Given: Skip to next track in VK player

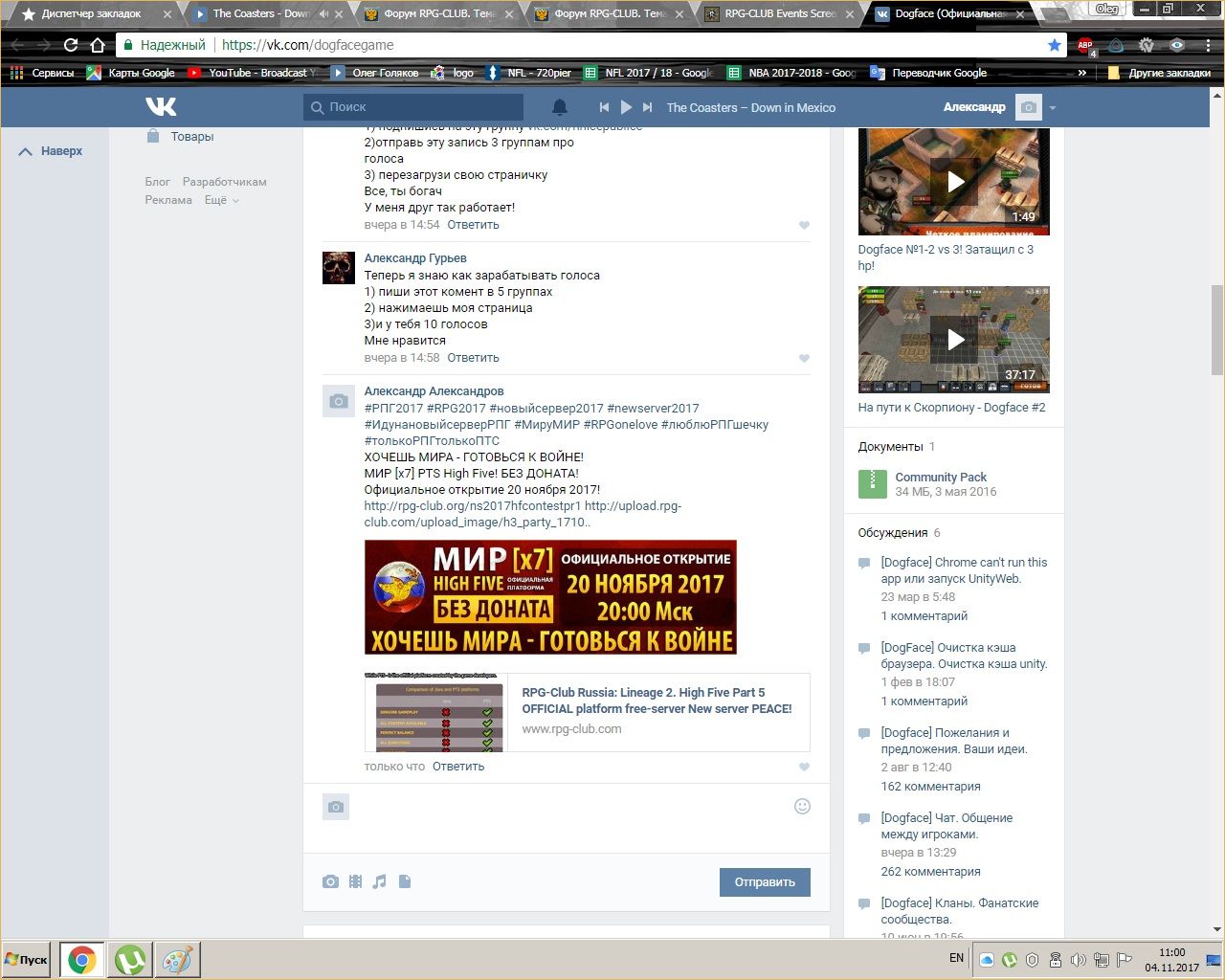Looking at the screenshot, I should click(x=648, y=107).
